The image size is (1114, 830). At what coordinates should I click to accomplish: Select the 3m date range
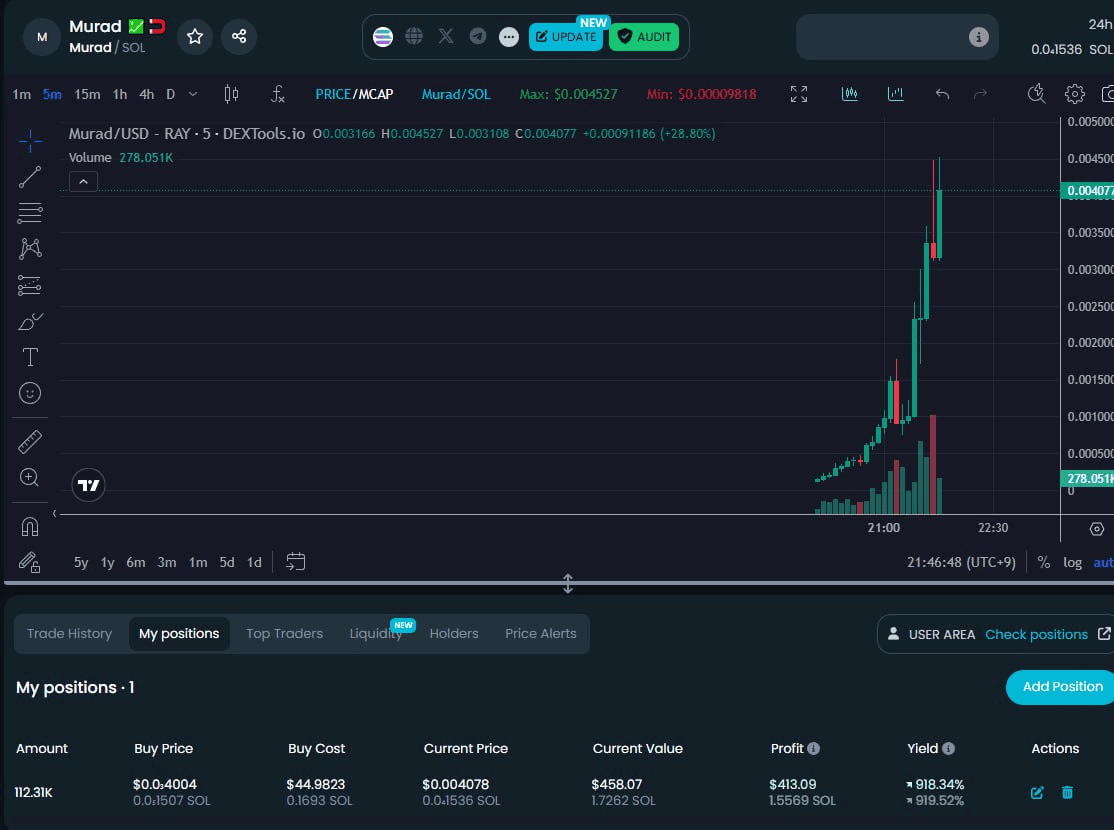click(167, 562)
